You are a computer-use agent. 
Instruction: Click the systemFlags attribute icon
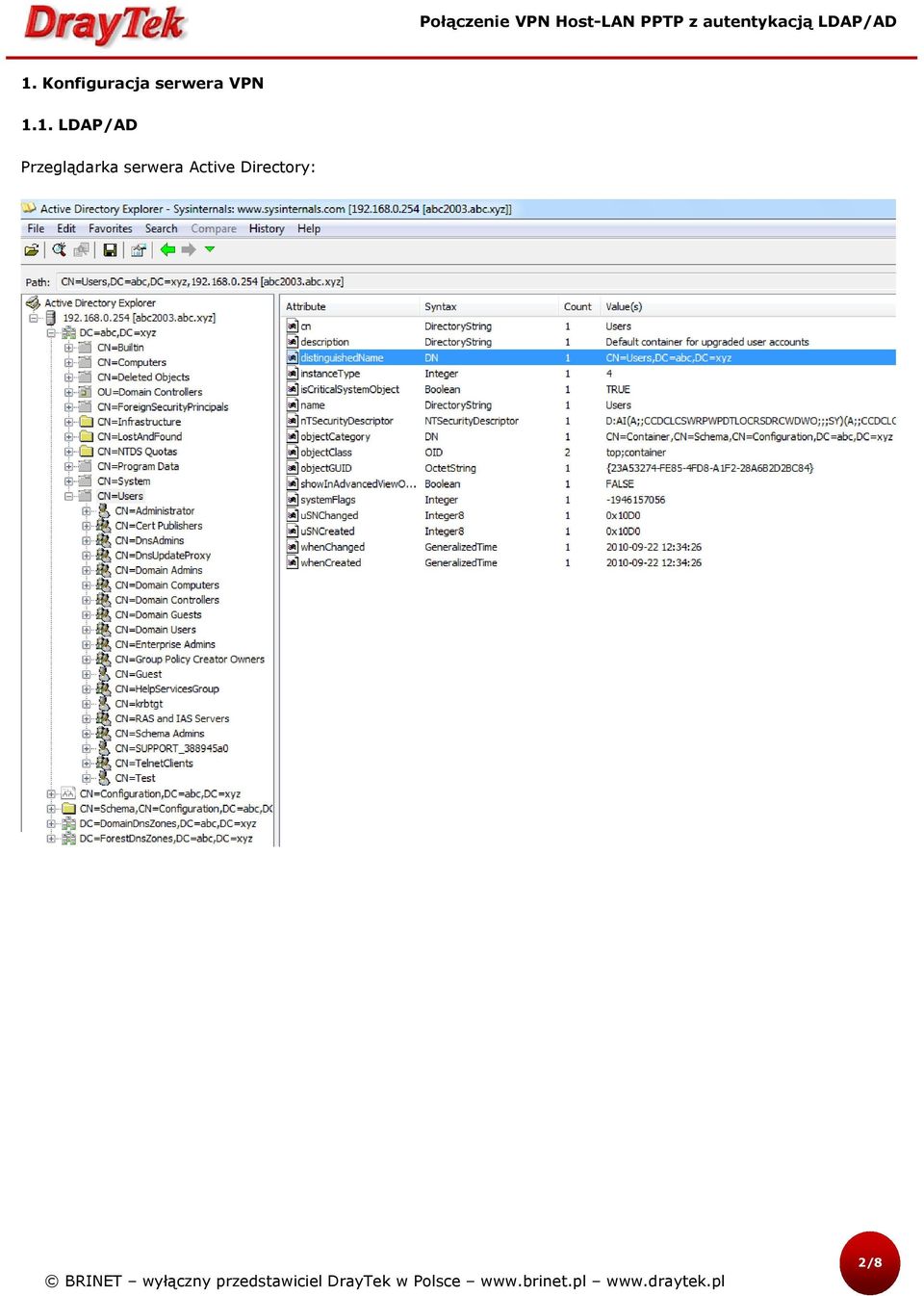(x=293, y=500)
